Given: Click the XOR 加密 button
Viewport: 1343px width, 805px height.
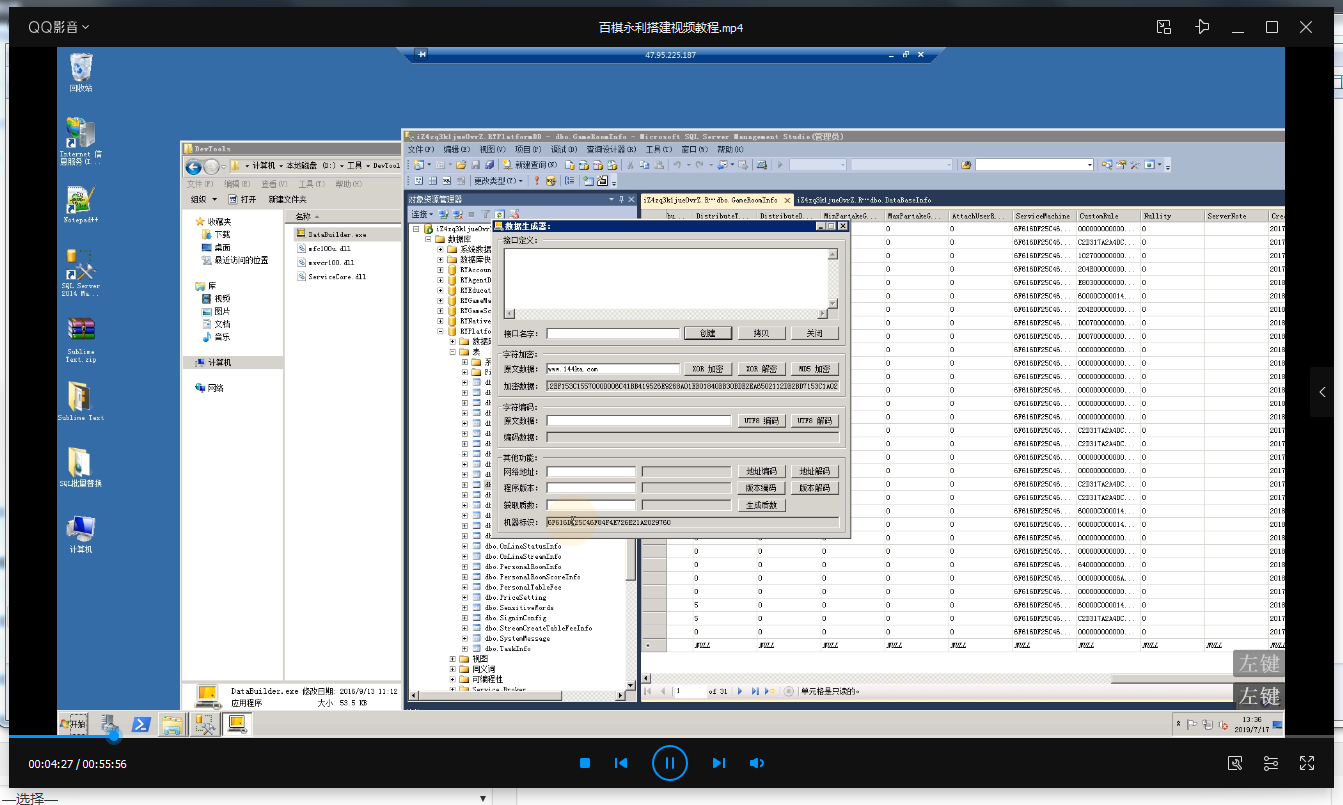Looking at the screenshot, I should [x=707, y=369].
